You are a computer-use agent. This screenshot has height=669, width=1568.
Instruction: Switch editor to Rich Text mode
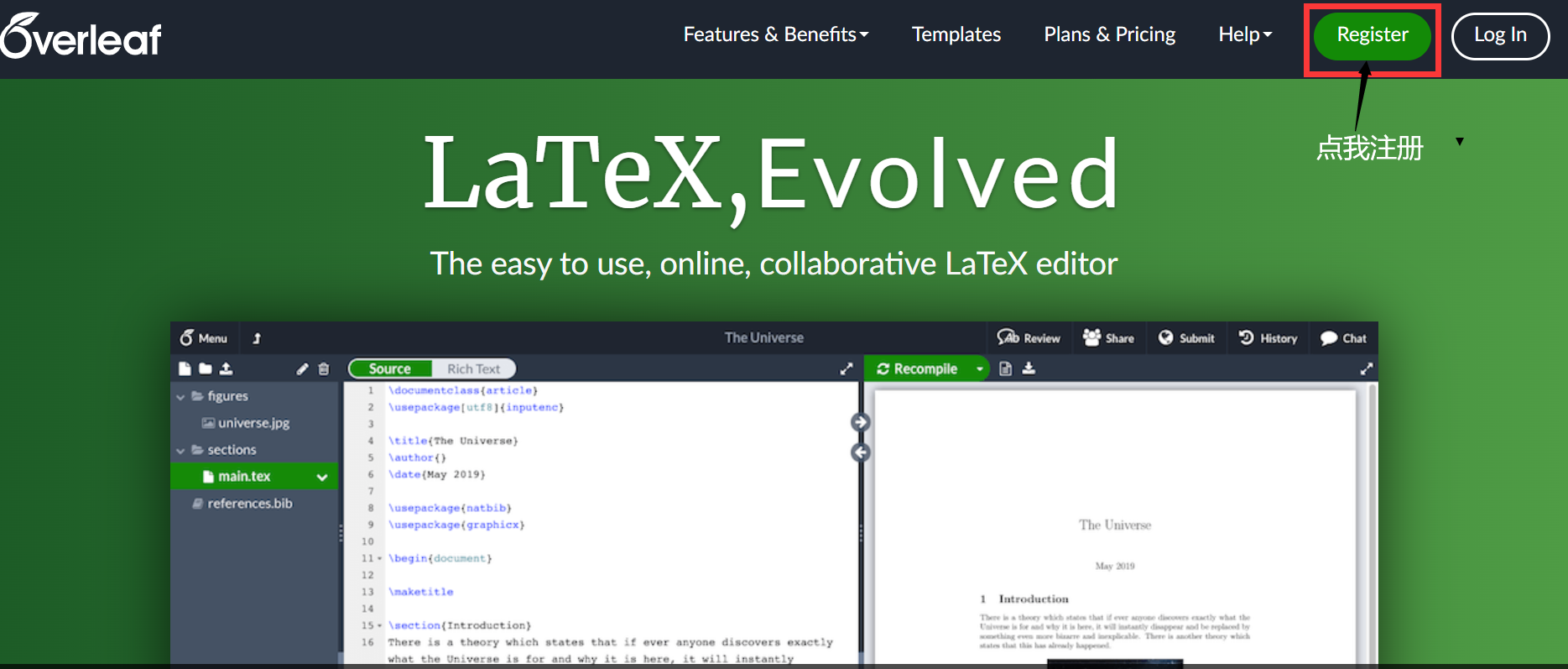click(473, 368)
